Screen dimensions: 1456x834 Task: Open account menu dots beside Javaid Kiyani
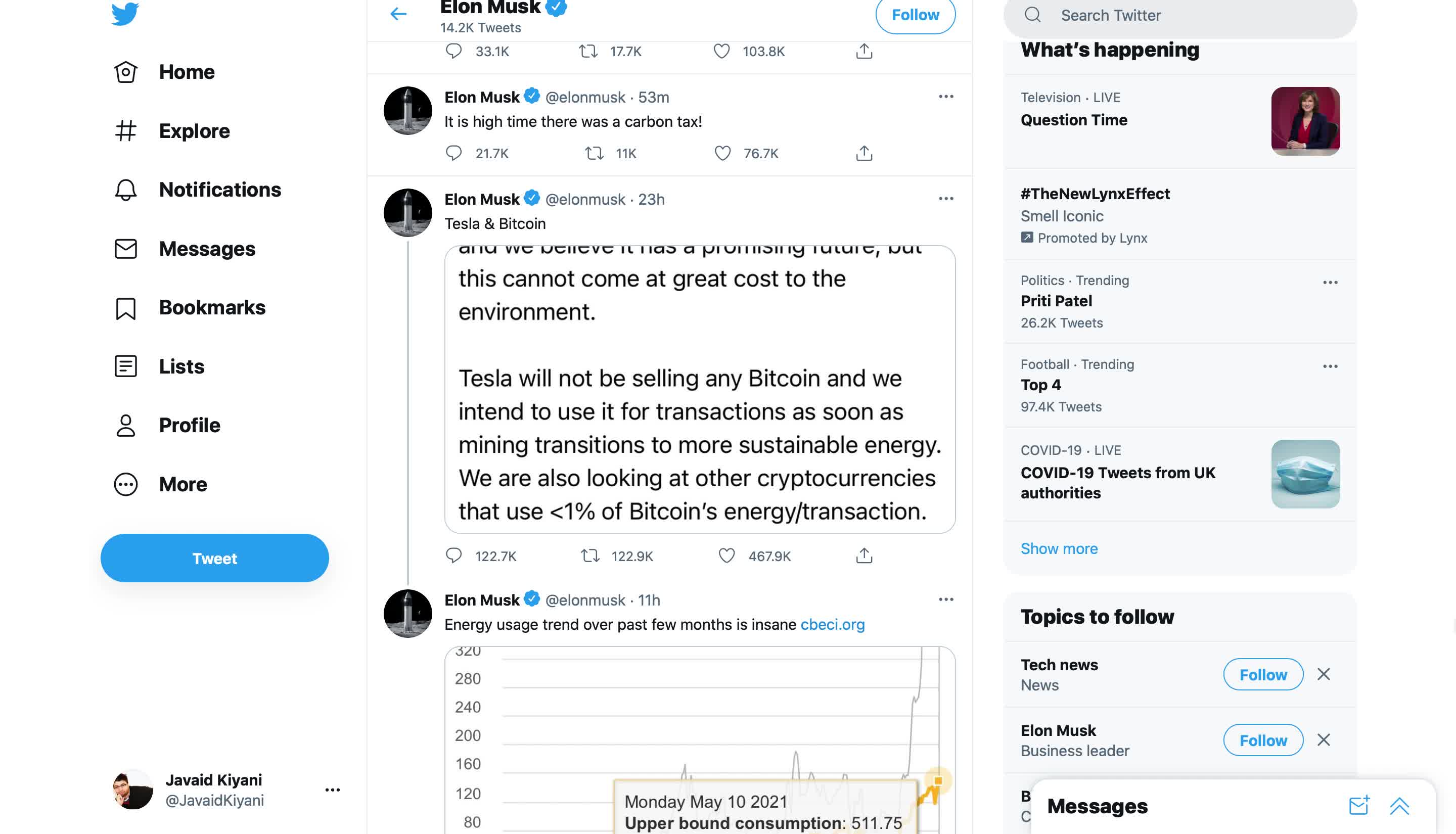[x=332, y=790]
